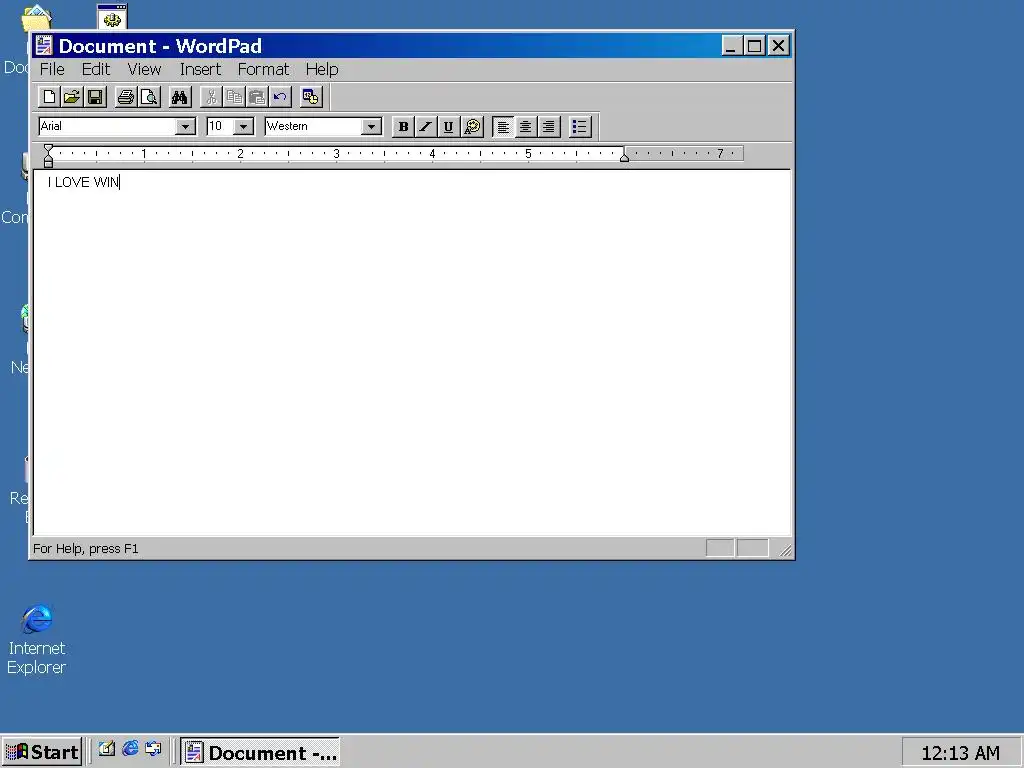Image resolution: width=1024 pixels, height=768 pixels.
Task: Close the WordPad window
Action: 778,46
